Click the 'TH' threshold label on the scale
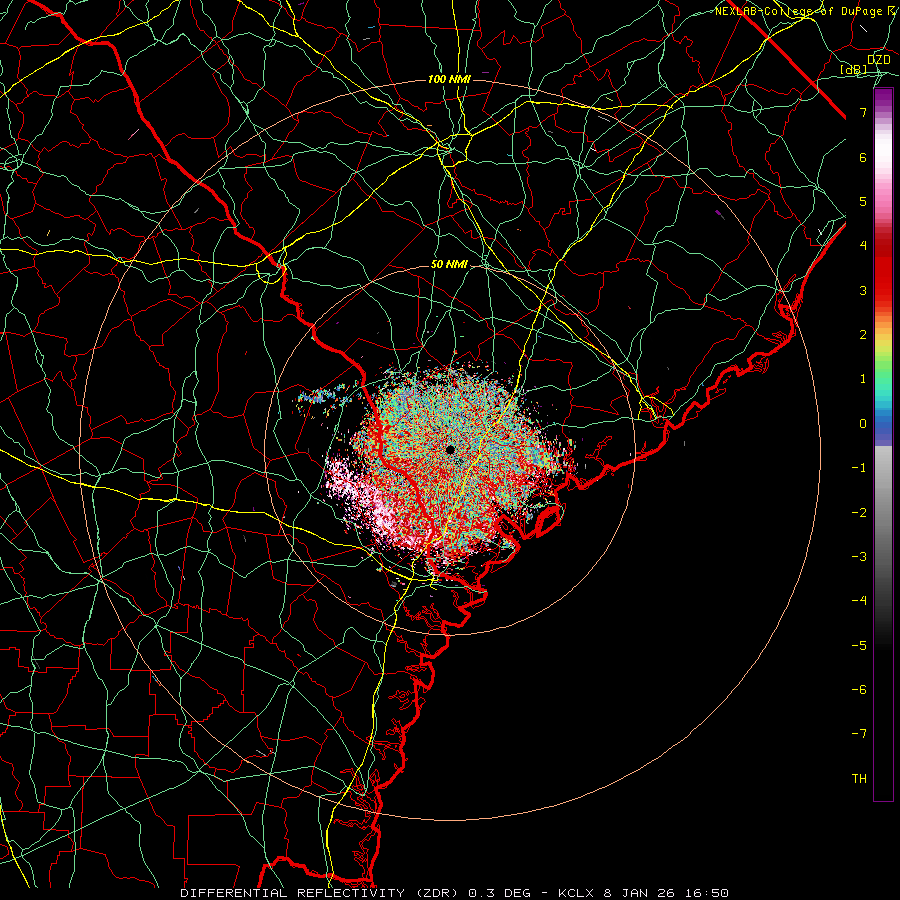900x900 pixels. [x=859, y=779]
